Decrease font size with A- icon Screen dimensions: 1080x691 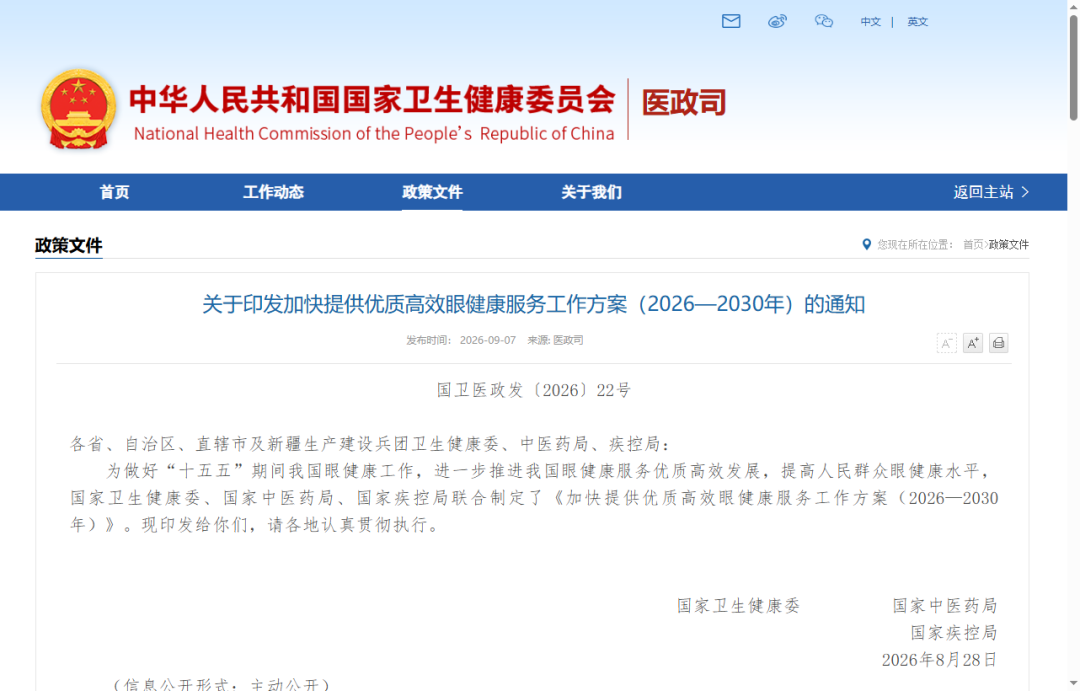pyautogui.click(x=946, y=343)
